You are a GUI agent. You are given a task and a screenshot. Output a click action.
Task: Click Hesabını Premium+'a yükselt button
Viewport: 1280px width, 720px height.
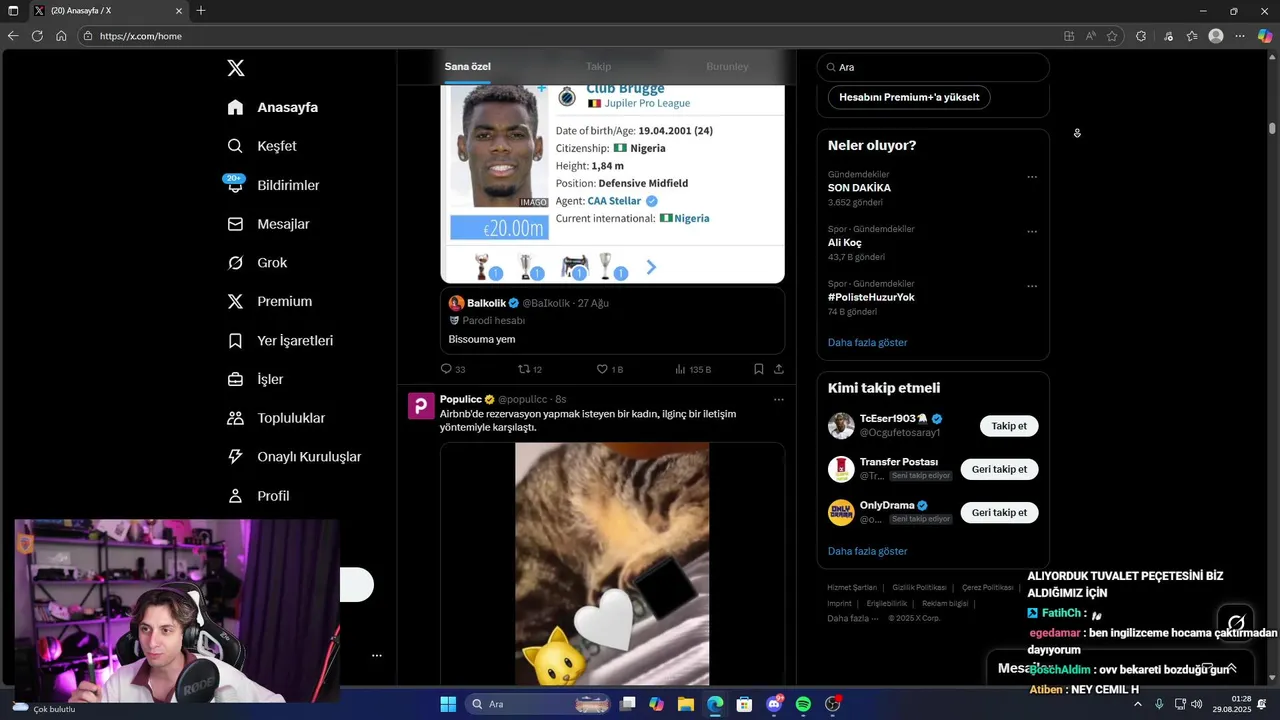909,97
